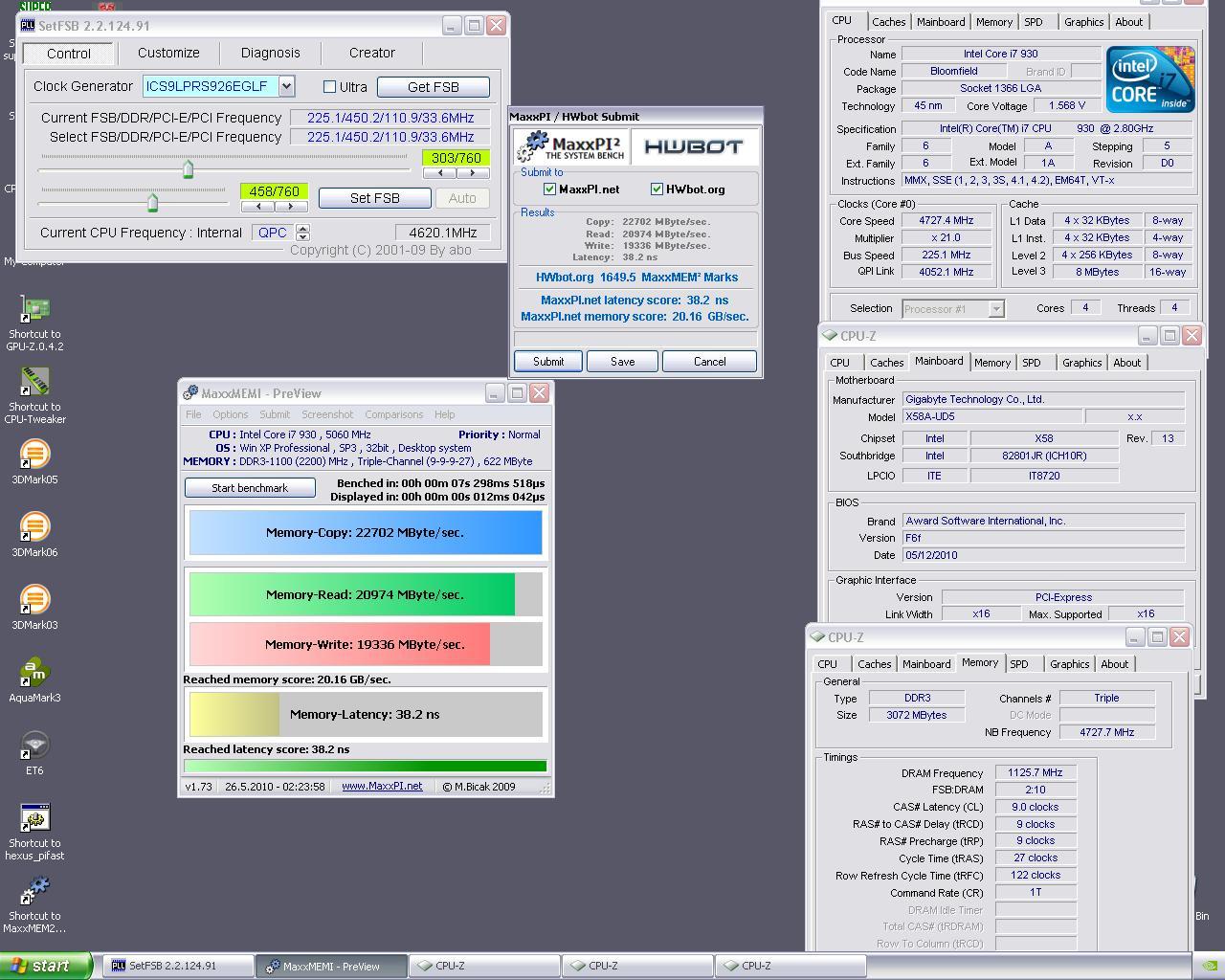This screenshot has height=980, width=1225.
Task: Open Screenshot menu in MaxxMEM
Action: coord(327,414)
